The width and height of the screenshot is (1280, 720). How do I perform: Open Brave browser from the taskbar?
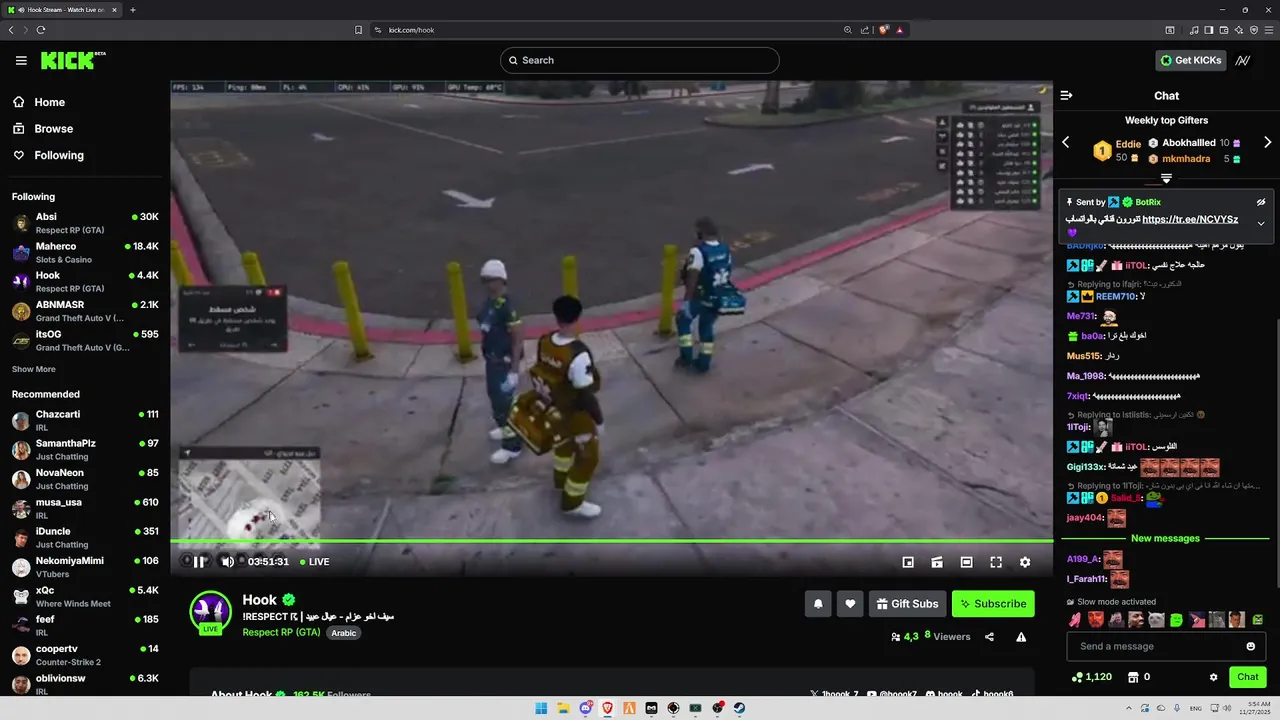click(x=607, y=708)
